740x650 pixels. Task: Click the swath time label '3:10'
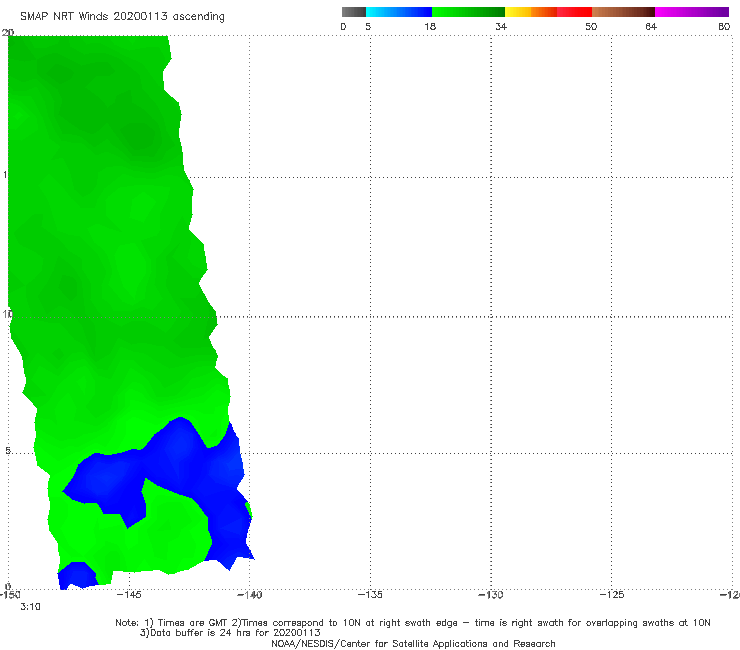[30, 607]
